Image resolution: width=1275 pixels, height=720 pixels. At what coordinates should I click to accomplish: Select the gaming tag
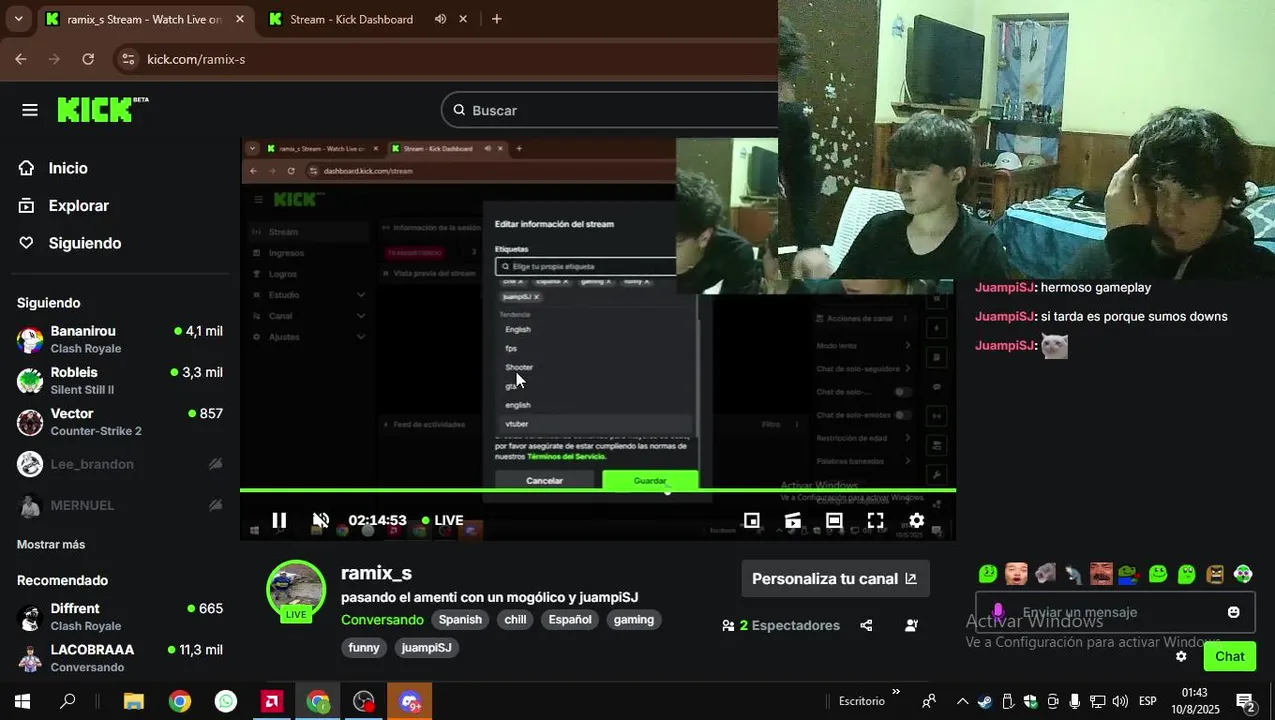pos(634,620)
